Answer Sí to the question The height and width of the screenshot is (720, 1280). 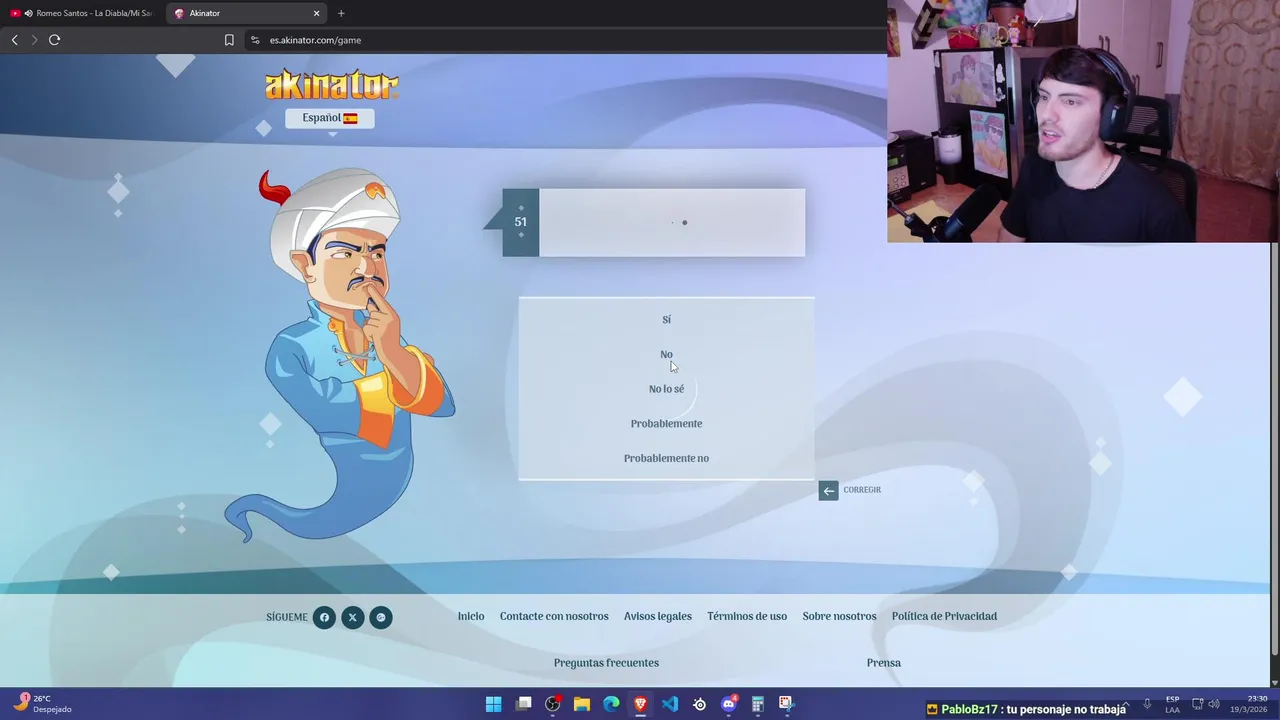(x=666, y=320)
